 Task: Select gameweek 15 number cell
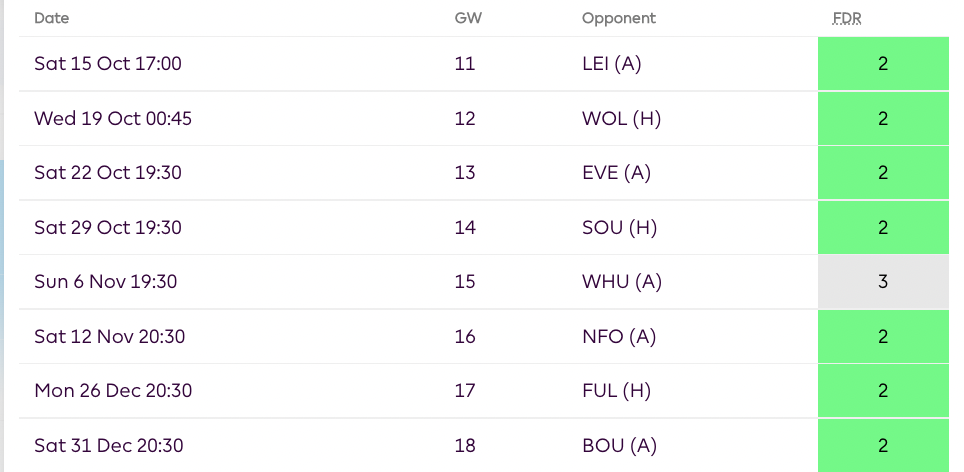pyautogui.click(x=465, y=282)
